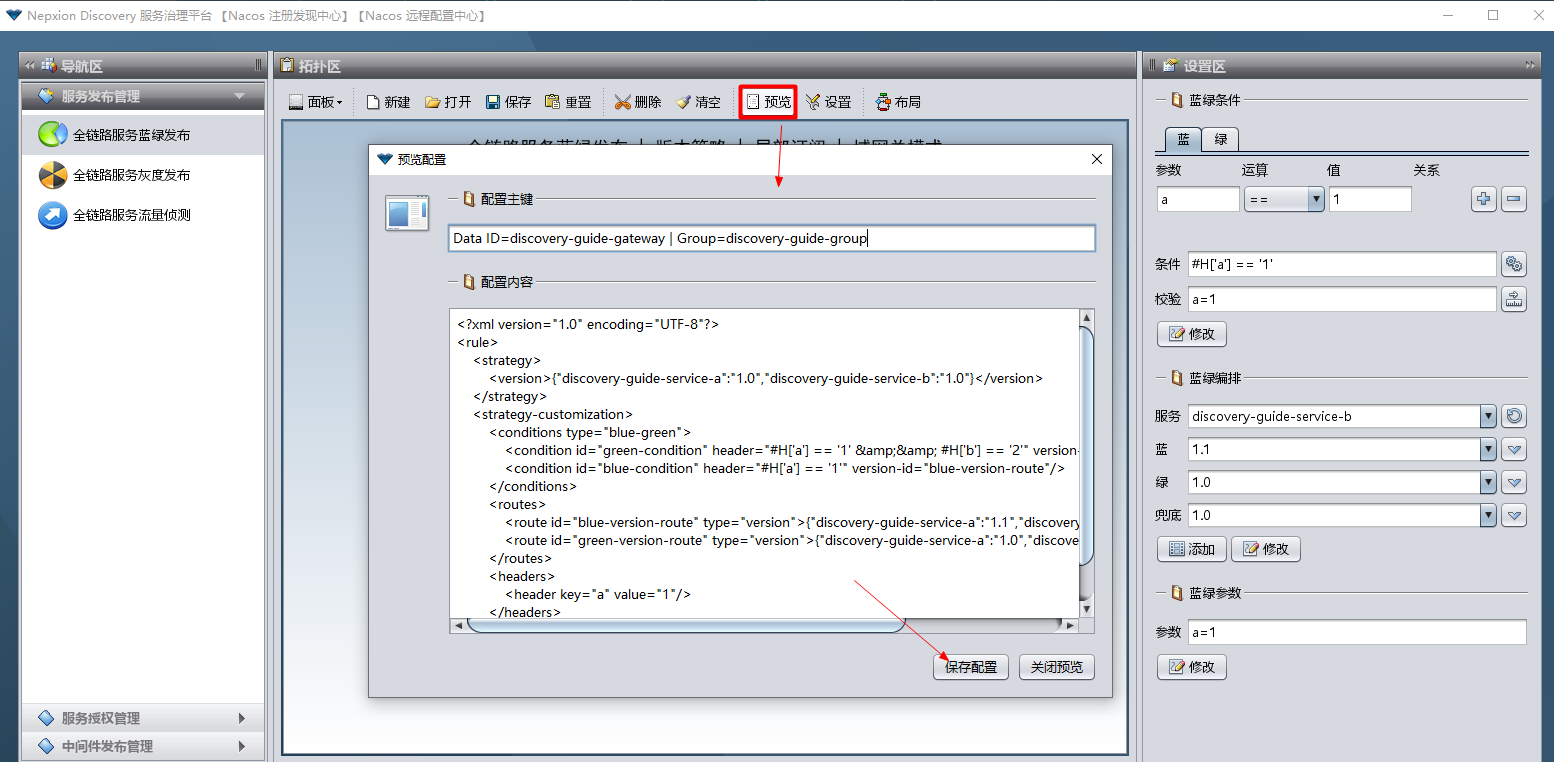This screenshot has width=1554, height=762.
Task: Collapse the 服务发布管理 section
Action: [142, 96]
